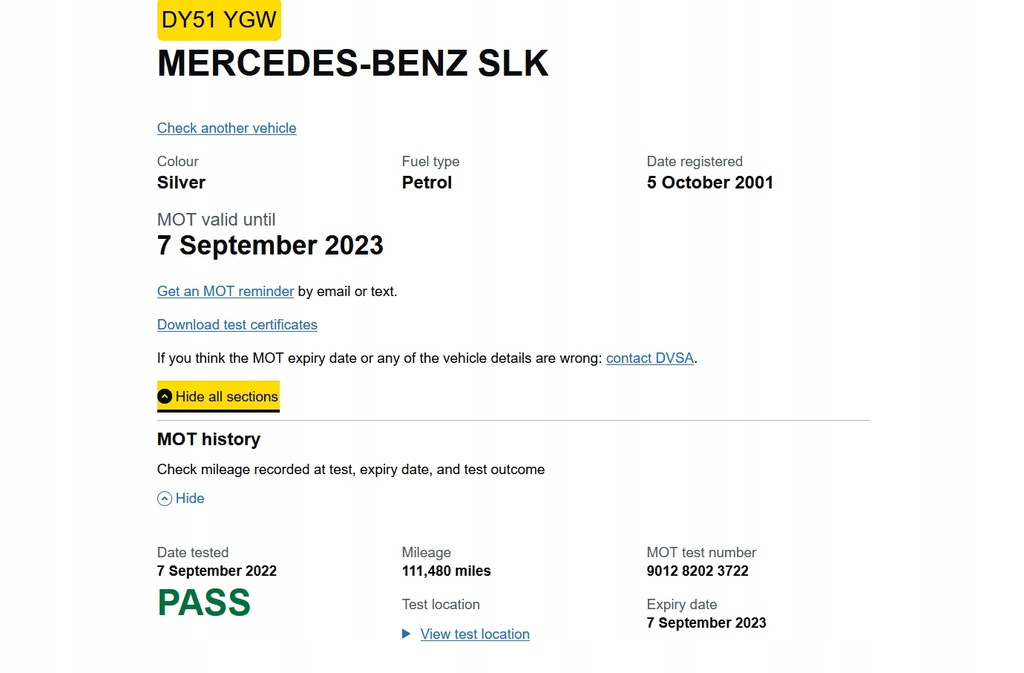Viewport: 1024px width, 673px height.
Task: Click the View test location link text
Action: [475, 634]
